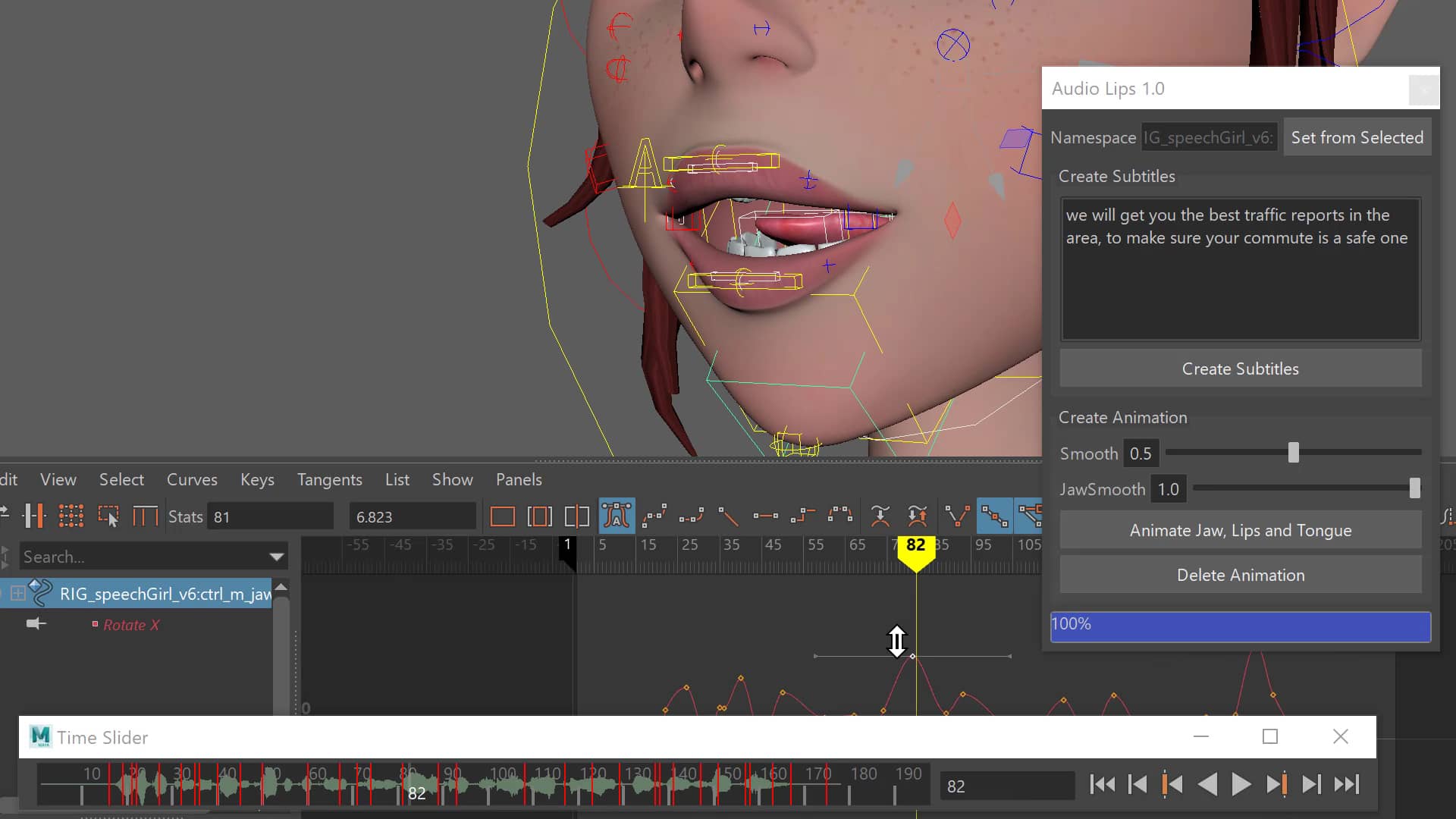
Task: Unify tangents for the selected key
Action: [x=993, y=516]
